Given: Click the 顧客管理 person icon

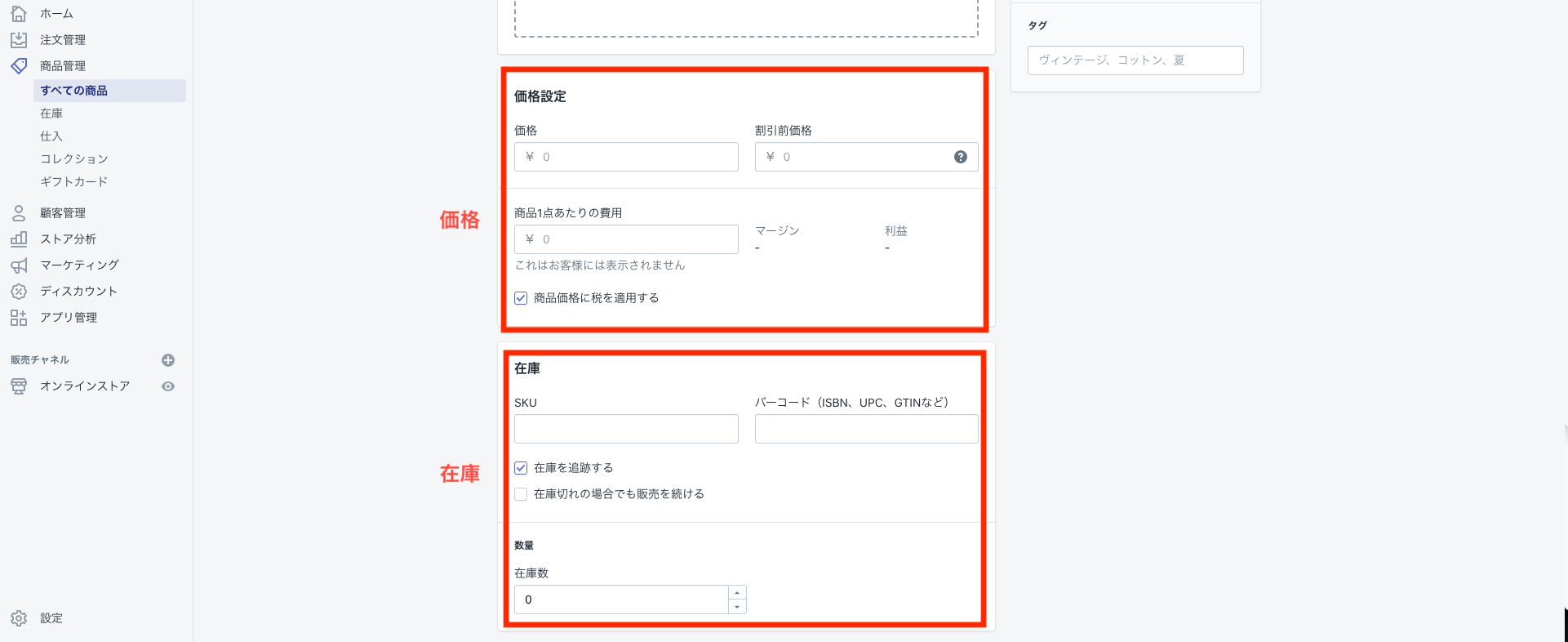Looking at the screenshot, I should pos(19,213).
